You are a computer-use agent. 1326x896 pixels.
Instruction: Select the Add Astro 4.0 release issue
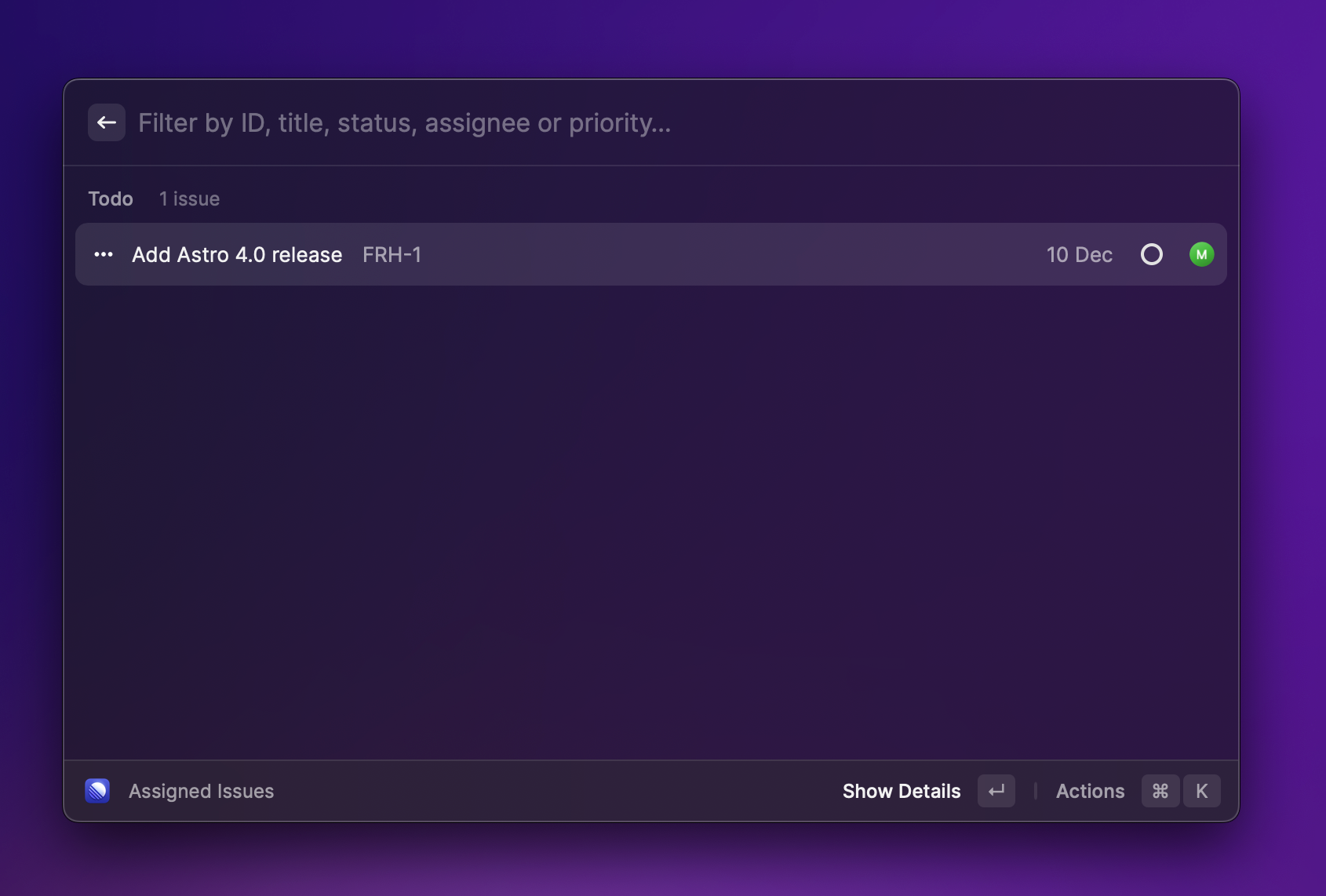[237, 255]
